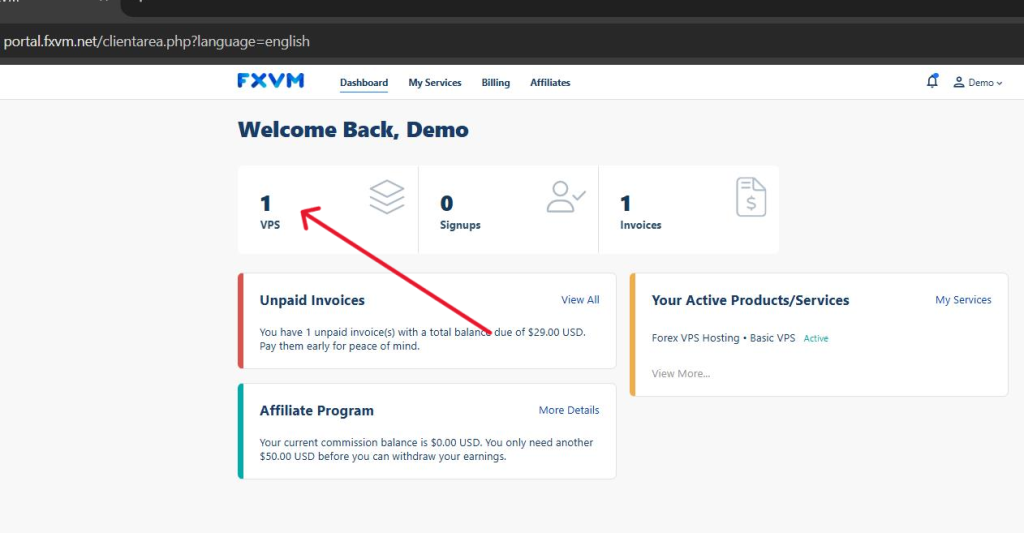This screenshot has width=1024, height=533.
Task: Go to My Services menu
Action: tap(434, 83)
